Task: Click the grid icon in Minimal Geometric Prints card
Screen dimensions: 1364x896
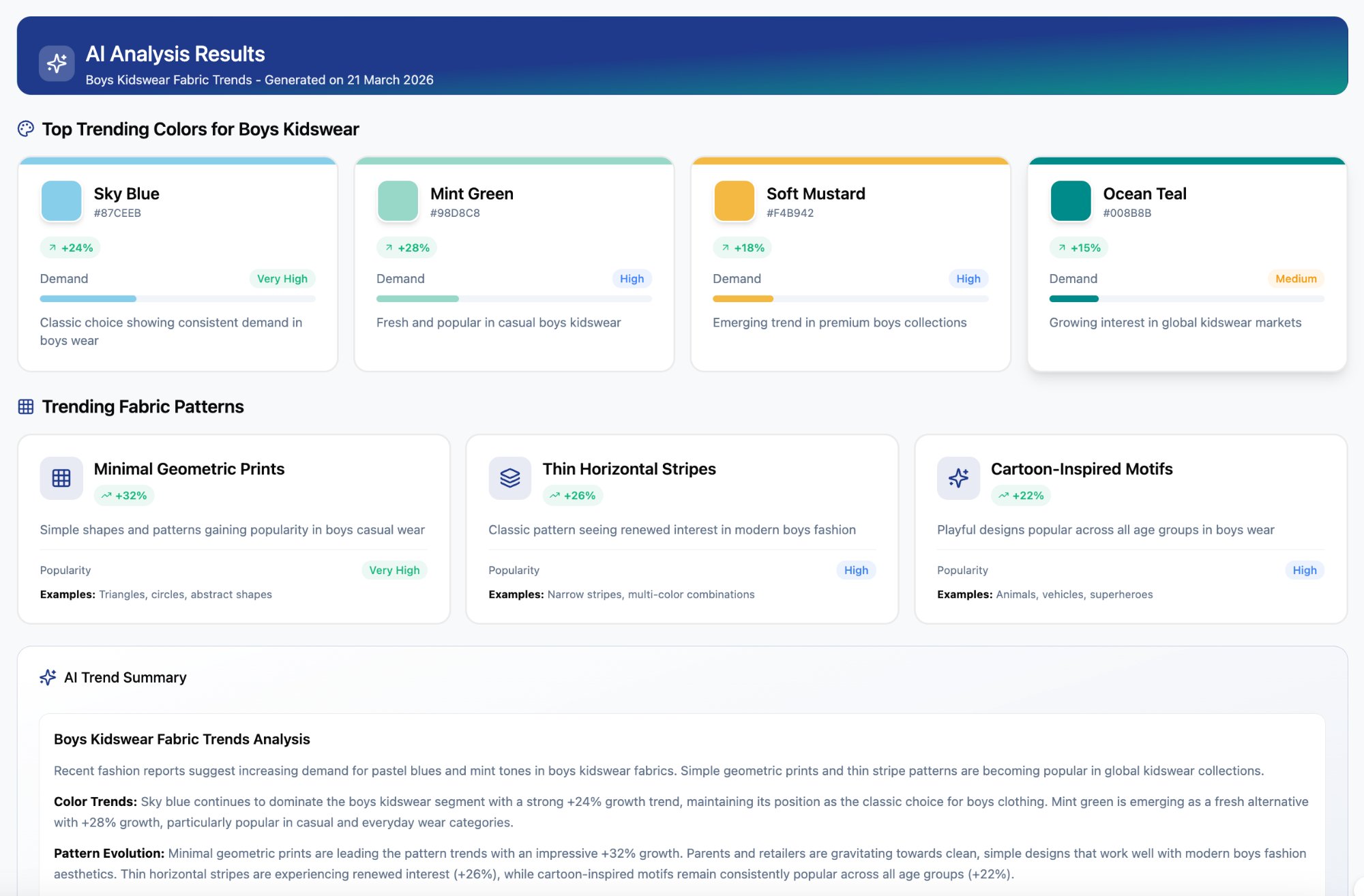Action: point(61,478)
